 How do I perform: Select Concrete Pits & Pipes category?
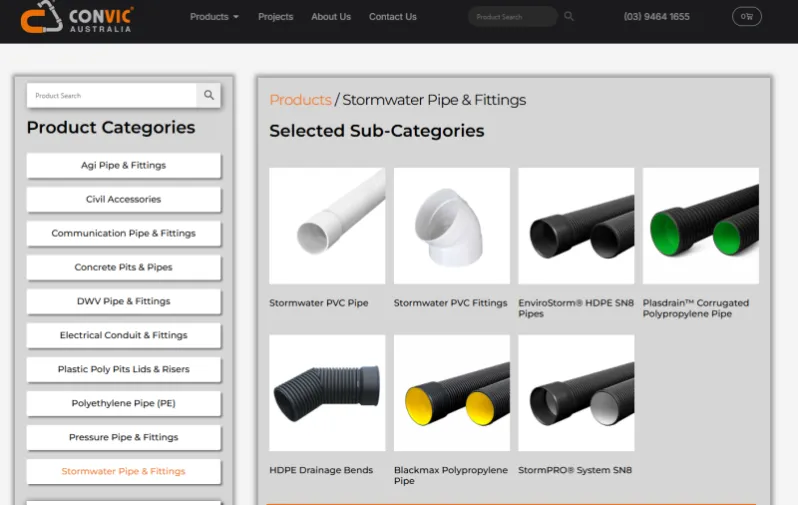pyautogui.click(x=124, y=267)
